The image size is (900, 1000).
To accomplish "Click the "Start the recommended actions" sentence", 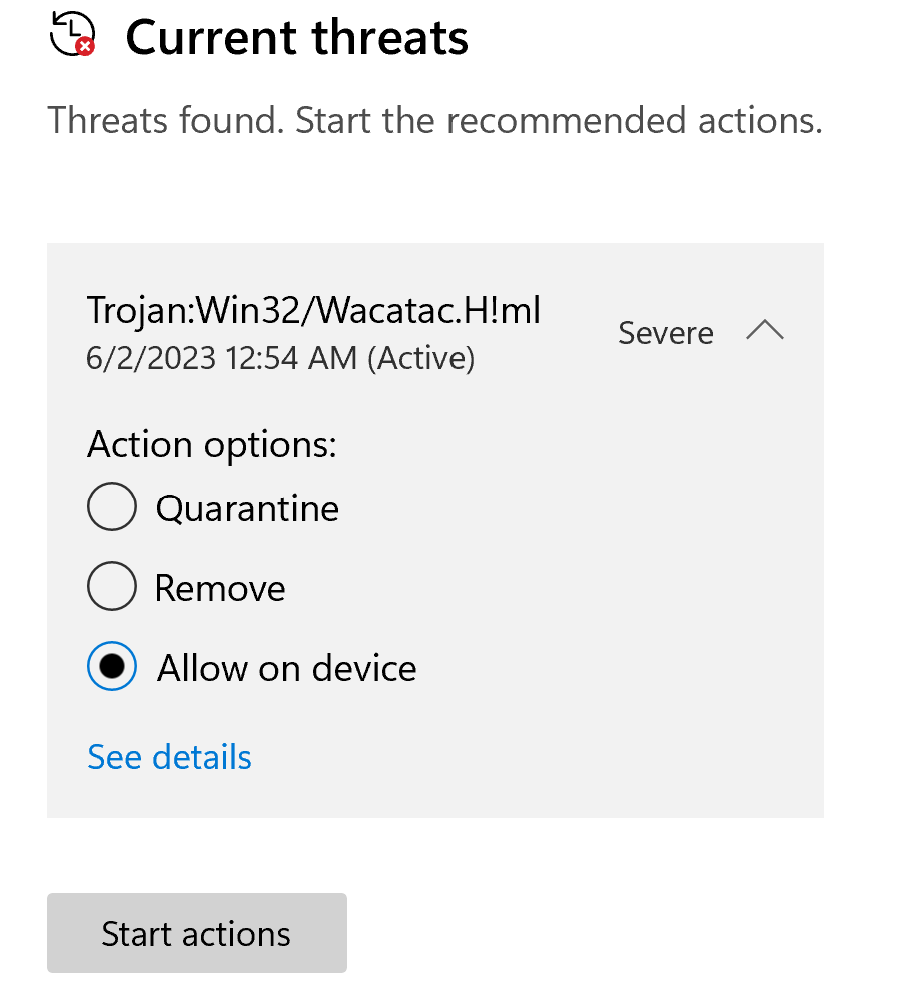I will 559,121.
